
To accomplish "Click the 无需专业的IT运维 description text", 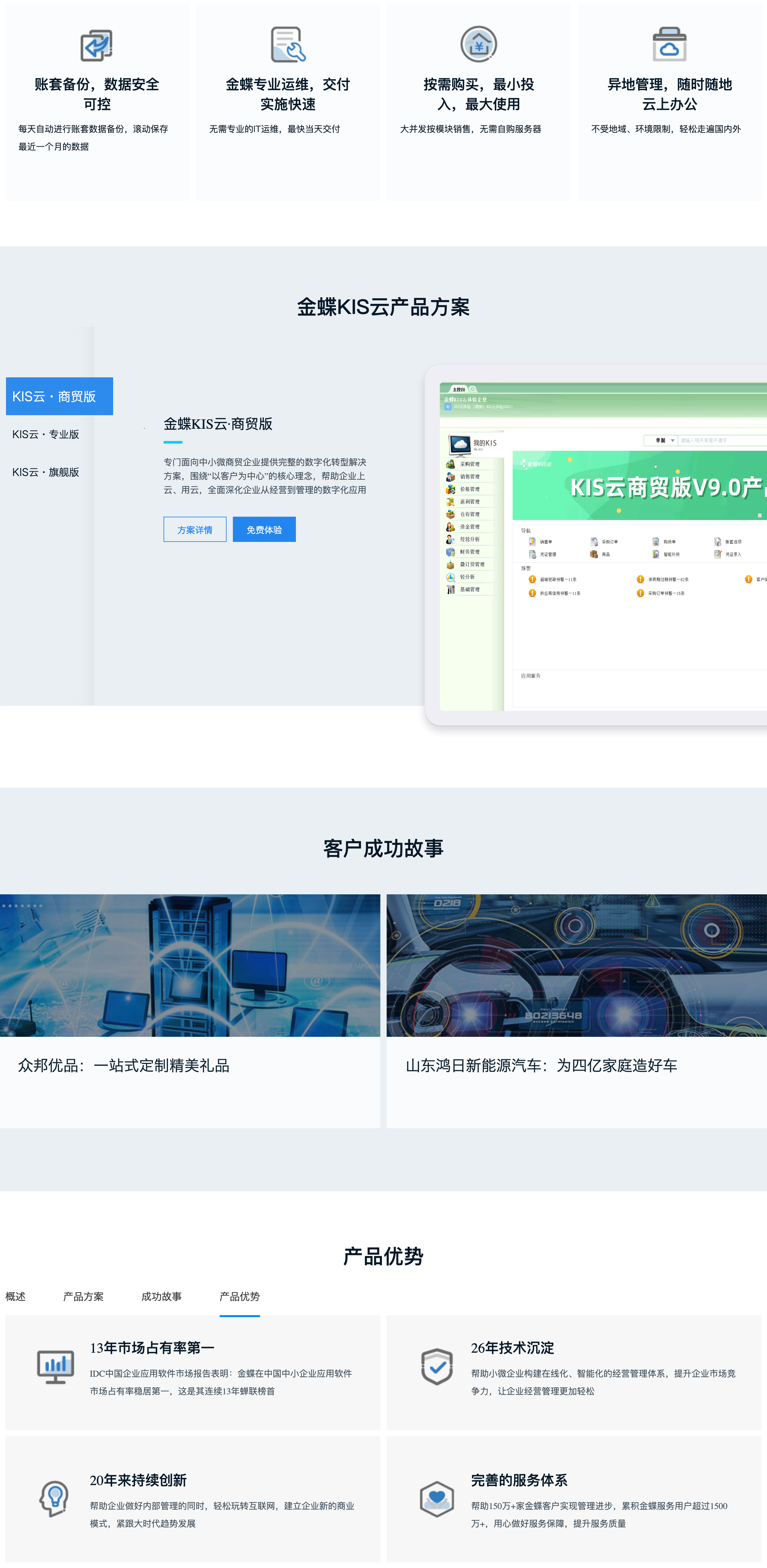I will [274, 129].
